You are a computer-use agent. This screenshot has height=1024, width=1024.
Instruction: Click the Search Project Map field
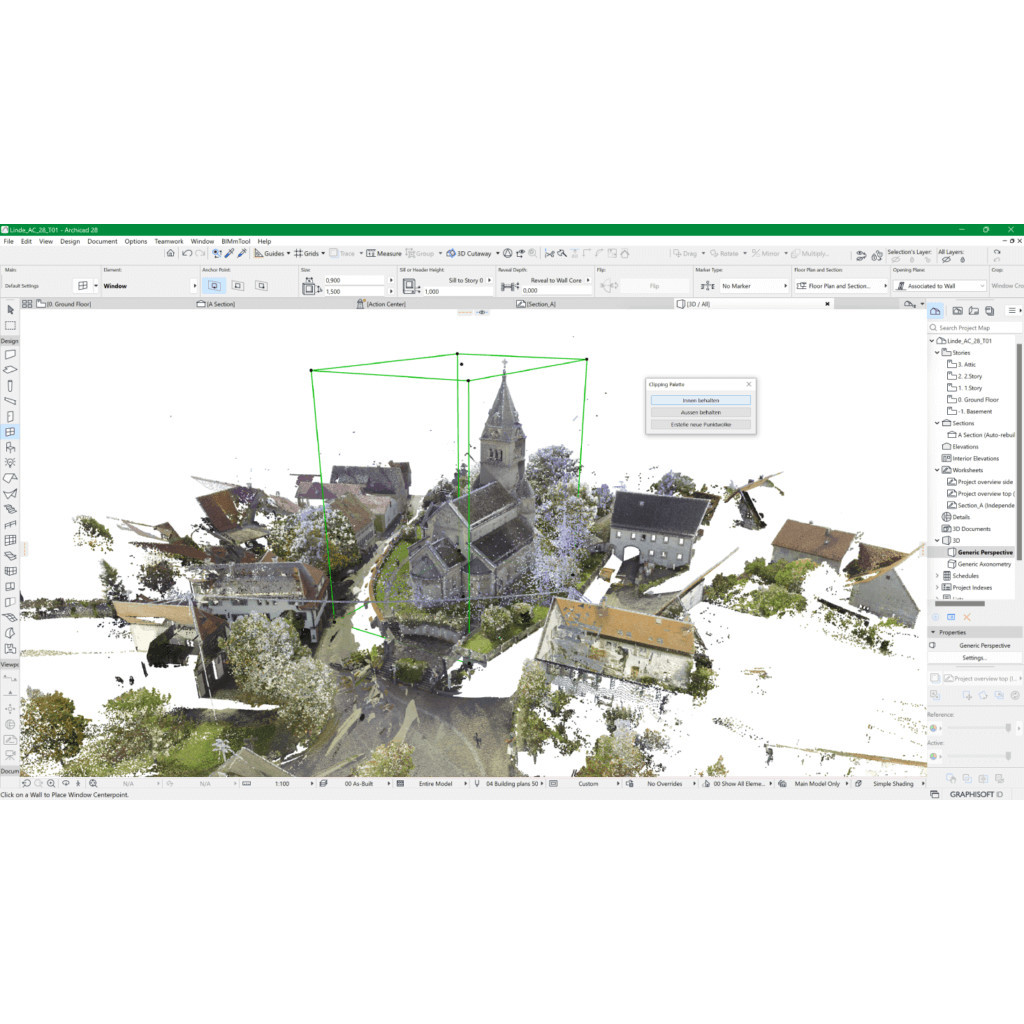[x=974, y=328]
